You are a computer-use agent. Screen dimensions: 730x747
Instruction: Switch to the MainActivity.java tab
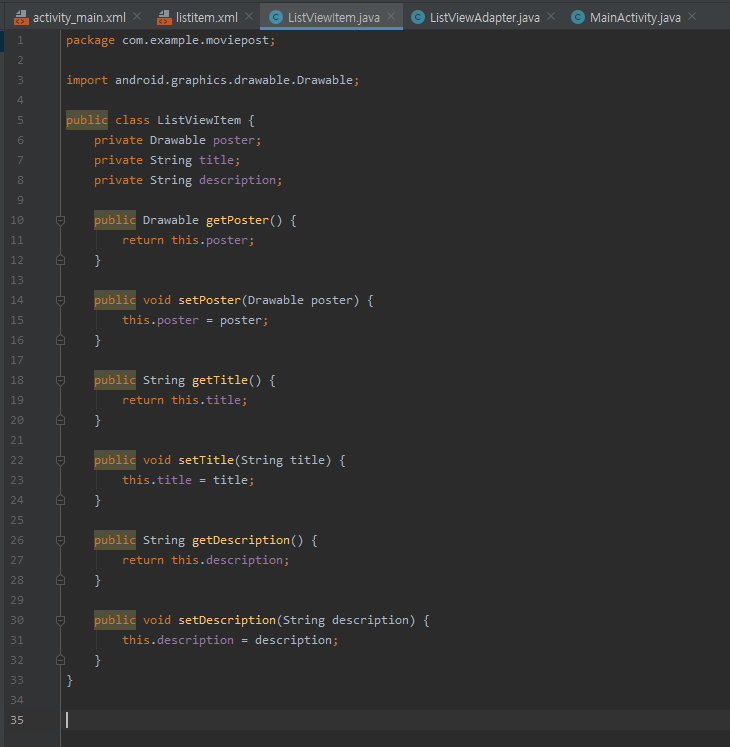[635, 18]
